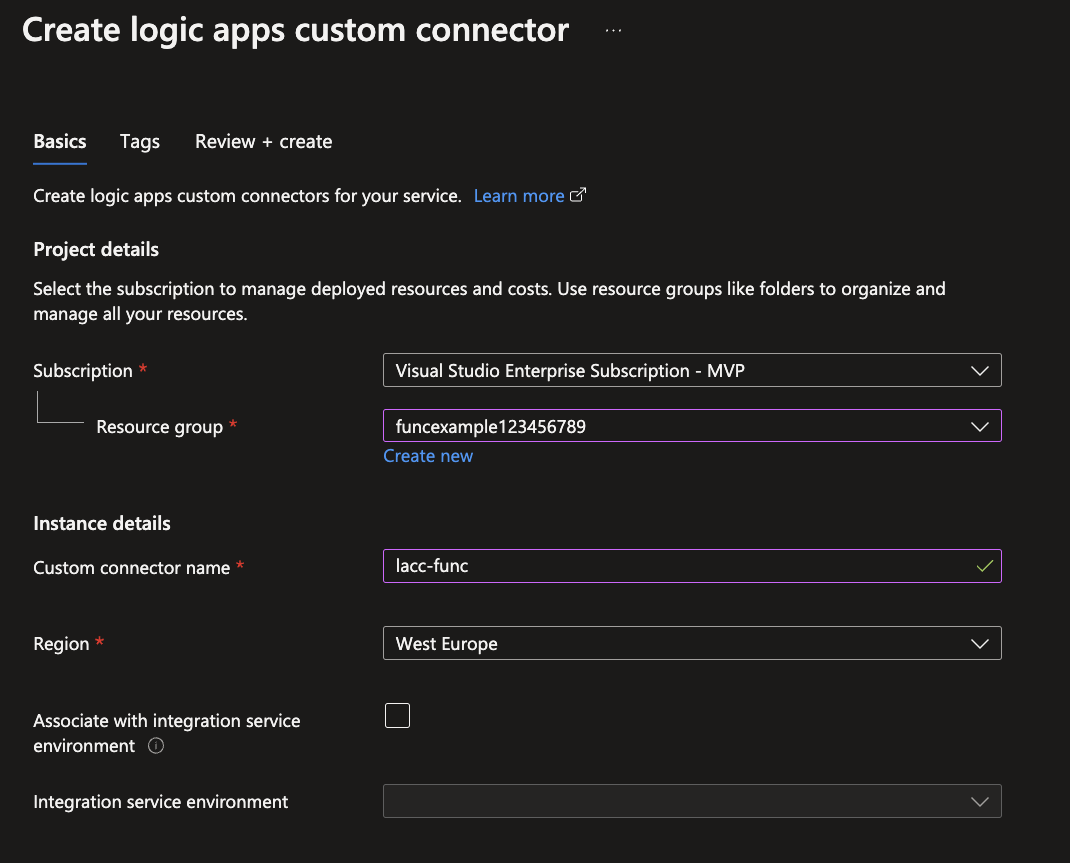This screenshot has width=1070, height=863.
Task: Click the Create logic apps custom connector title
Action: click(295, 30)
